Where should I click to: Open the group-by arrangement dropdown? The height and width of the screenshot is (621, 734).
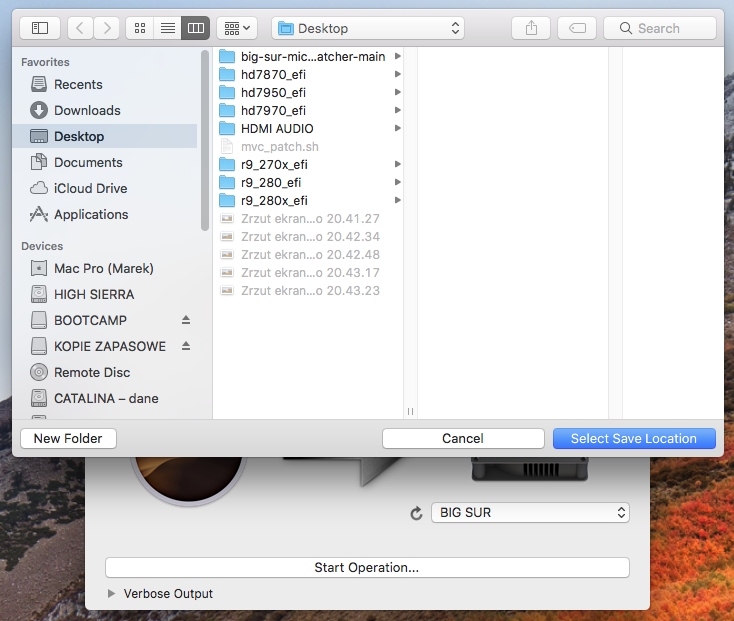(x=237, y=28)
